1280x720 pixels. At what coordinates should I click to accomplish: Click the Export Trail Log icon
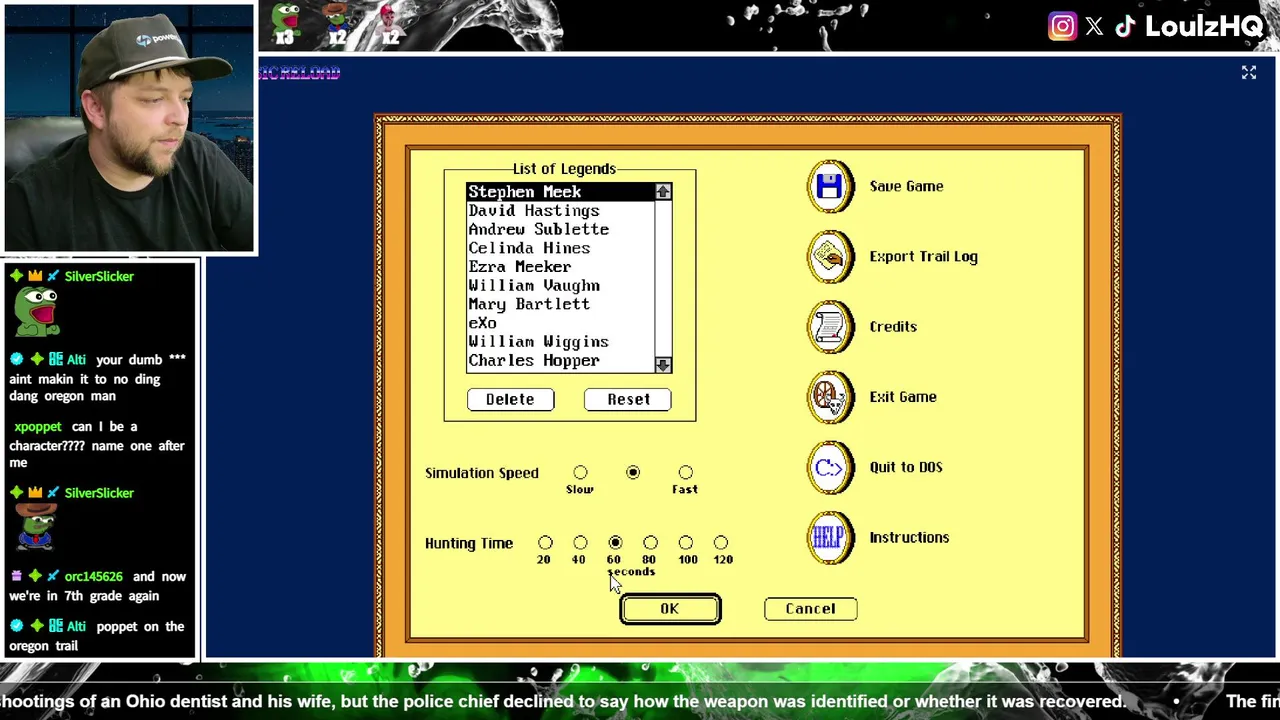[x=830, y=257]
